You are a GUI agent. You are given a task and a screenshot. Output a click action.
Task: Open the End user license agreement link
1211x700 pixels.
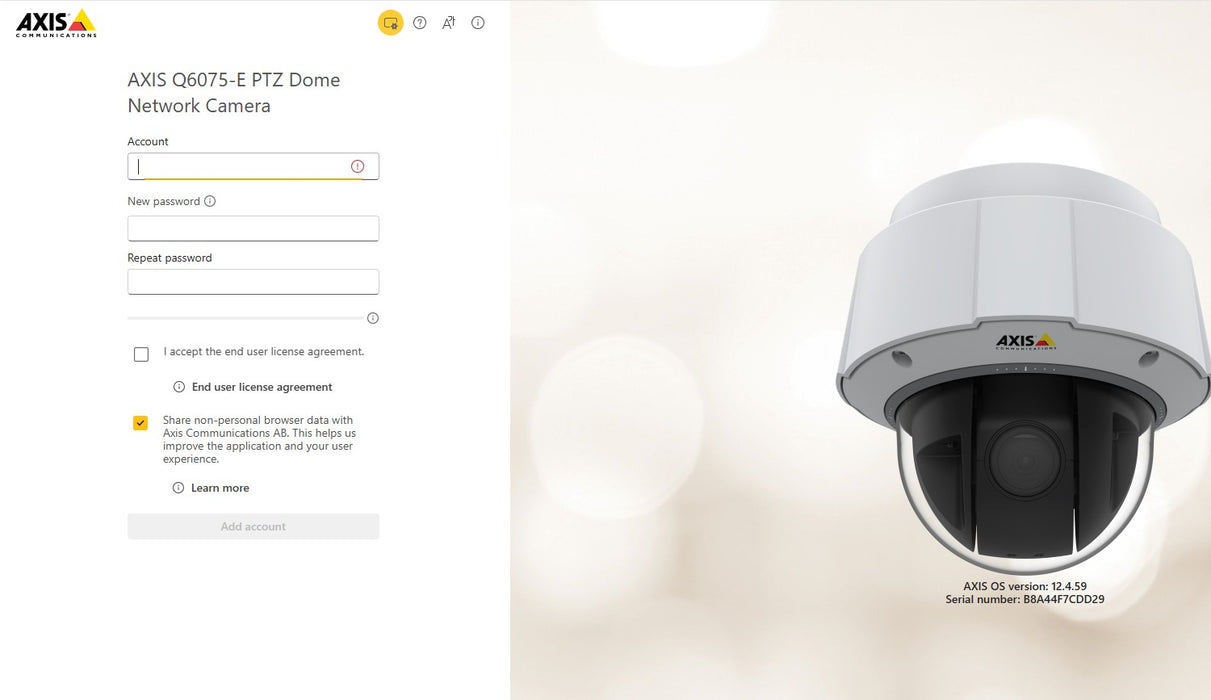[x=262, y=387]
